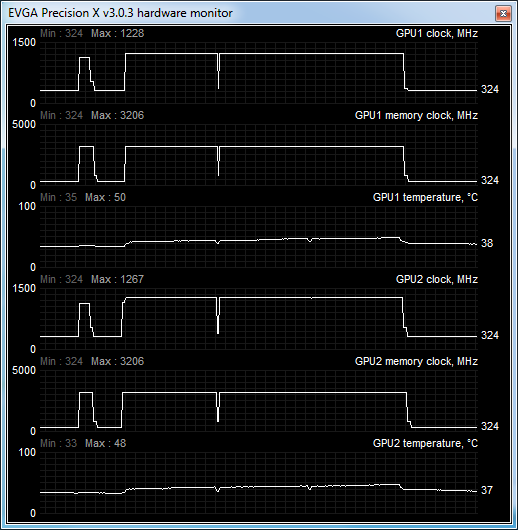Click the 'GPU2 memory clock, MHz' graph label
Screen dimensions: 518x530
click(x=416, y=362)
